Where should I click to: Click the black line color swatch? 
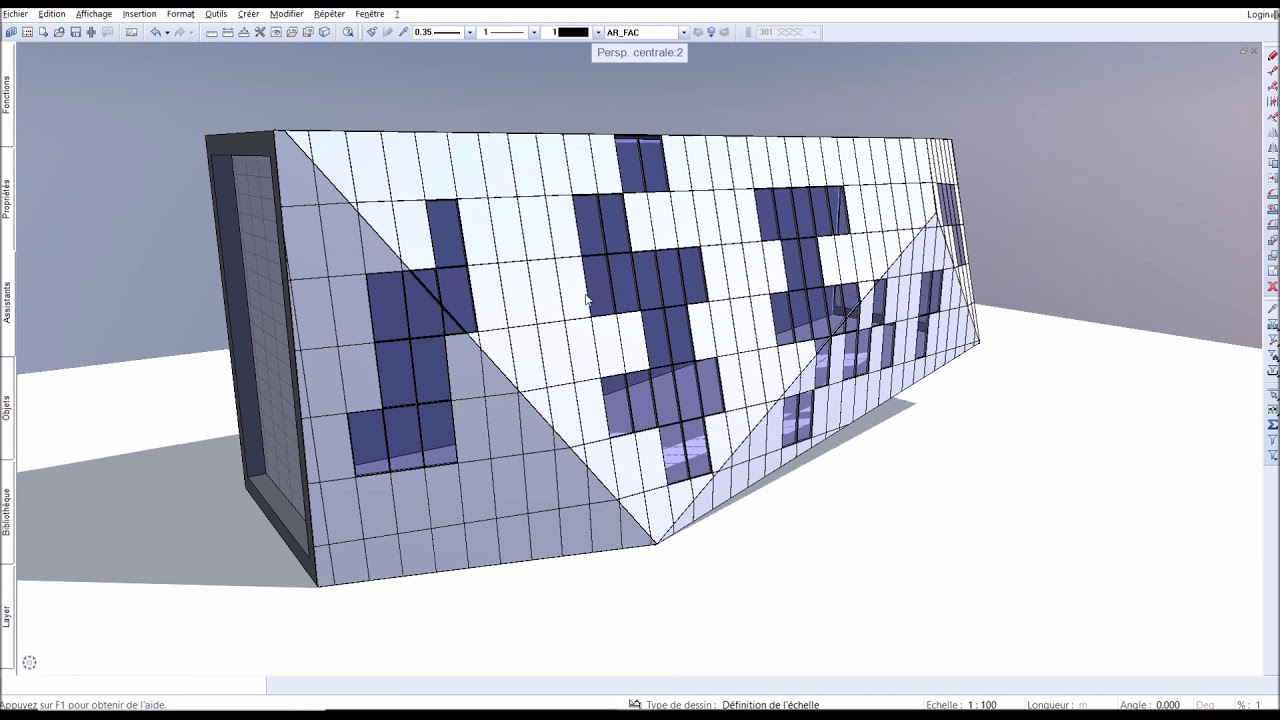[573, 32]
